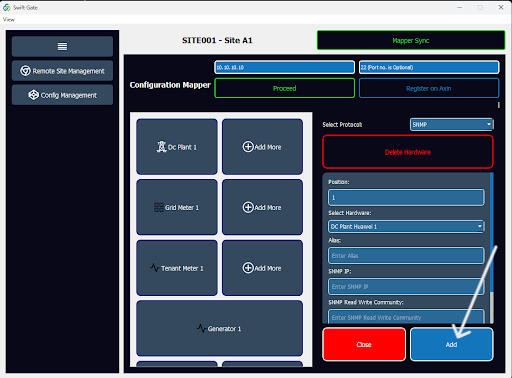Image resolution: width=512 pixels, height=378 pixels.
Task: Click the green Proceed button
Action: [x=284, y=88]
